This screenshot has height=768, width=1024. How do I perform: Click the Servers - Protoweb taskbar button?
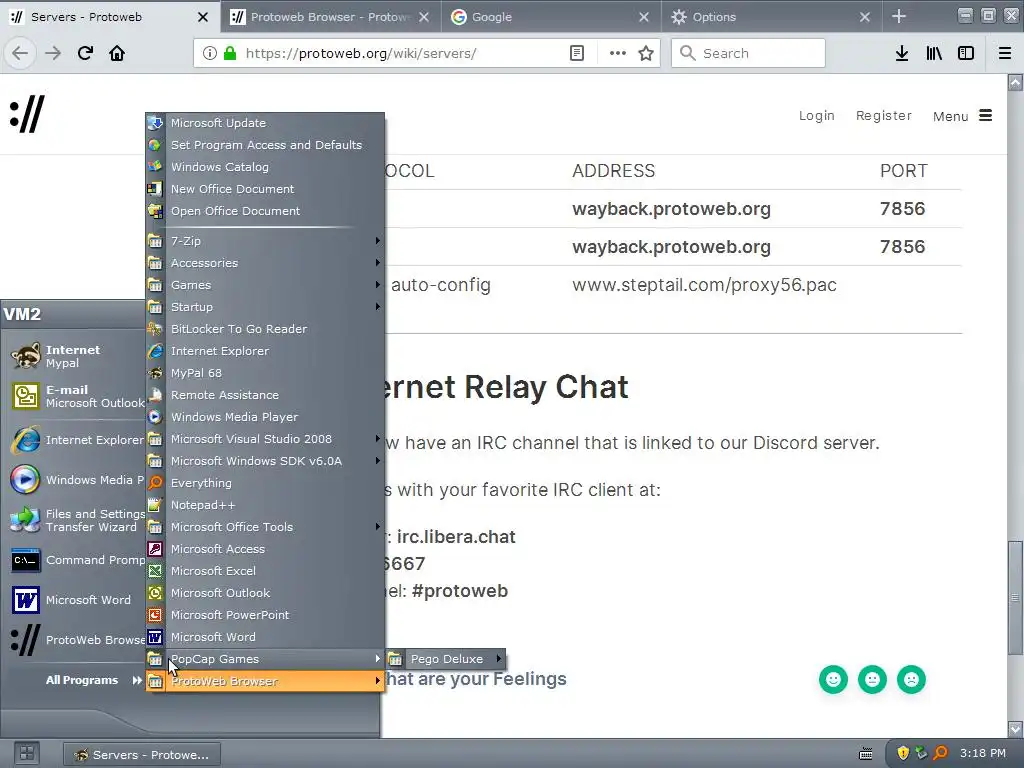click(x=142, y=754)
